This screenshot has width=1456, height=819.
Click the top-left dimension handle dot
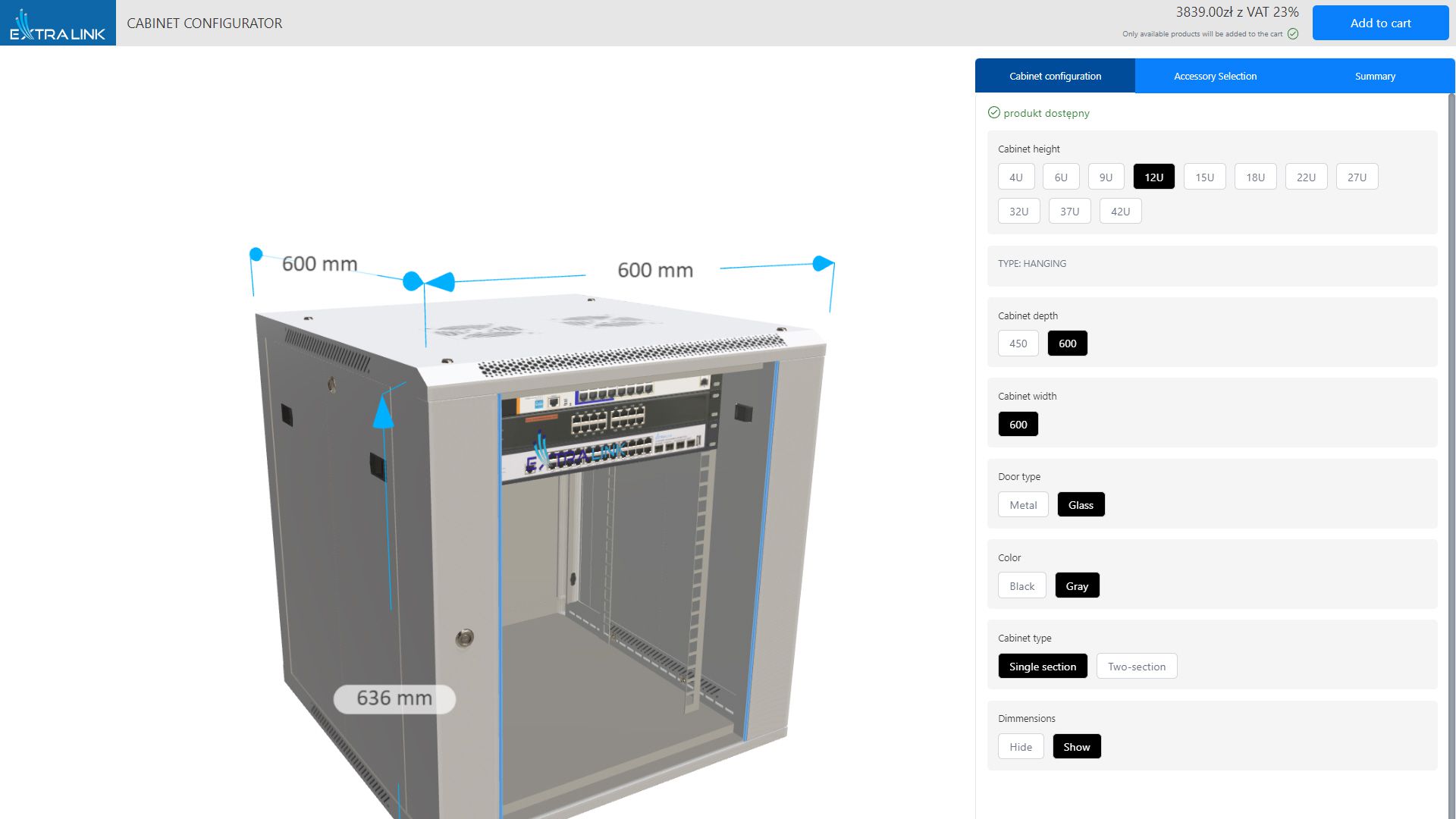pos(256,255)
